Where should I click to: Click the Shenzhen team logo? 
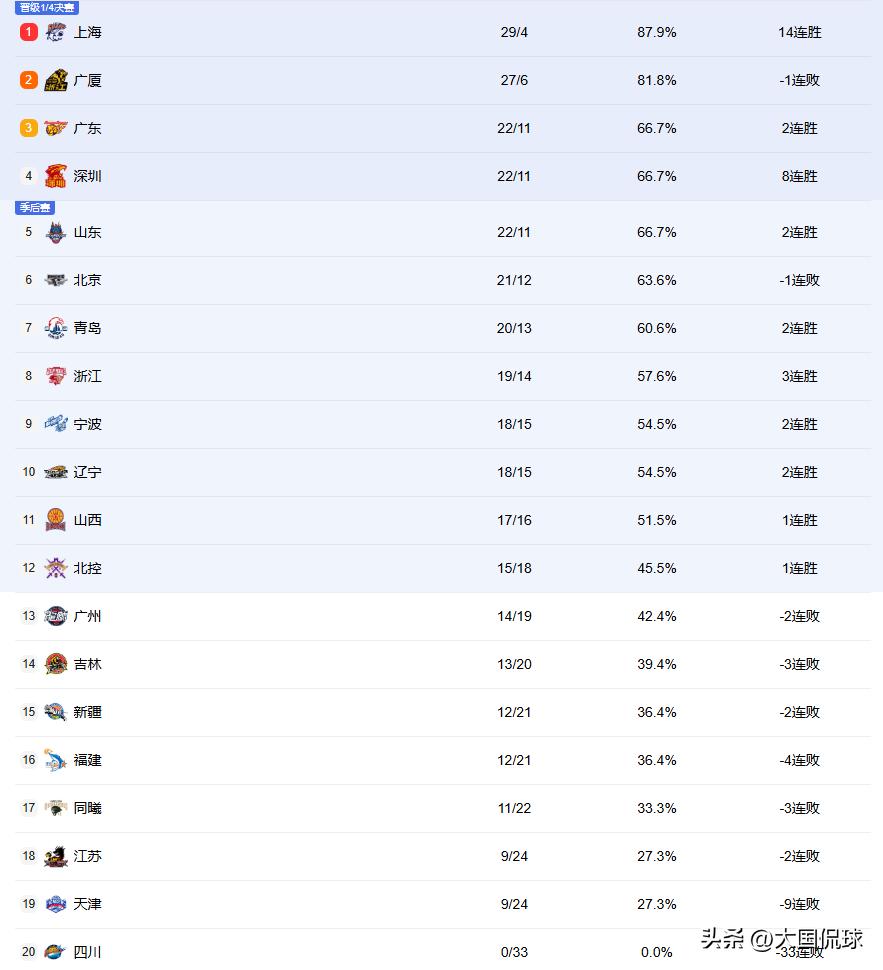coord(56,176)
